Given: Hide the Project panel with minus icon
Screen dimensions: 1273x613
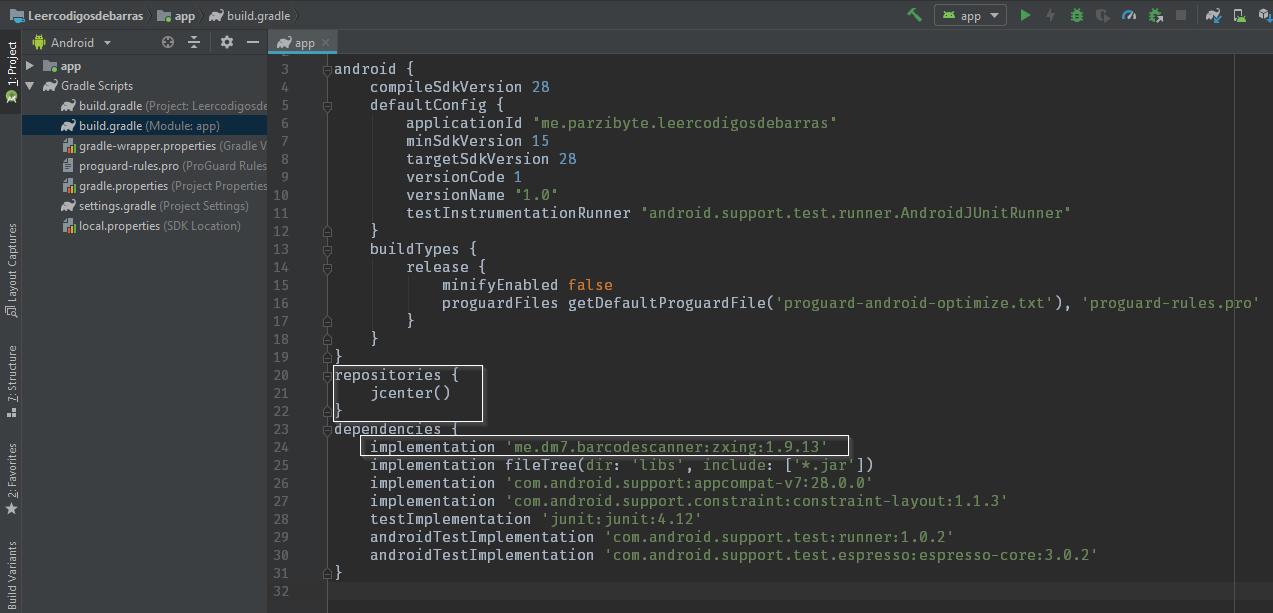Looking at the screenshot, I should tap(253, 42).
